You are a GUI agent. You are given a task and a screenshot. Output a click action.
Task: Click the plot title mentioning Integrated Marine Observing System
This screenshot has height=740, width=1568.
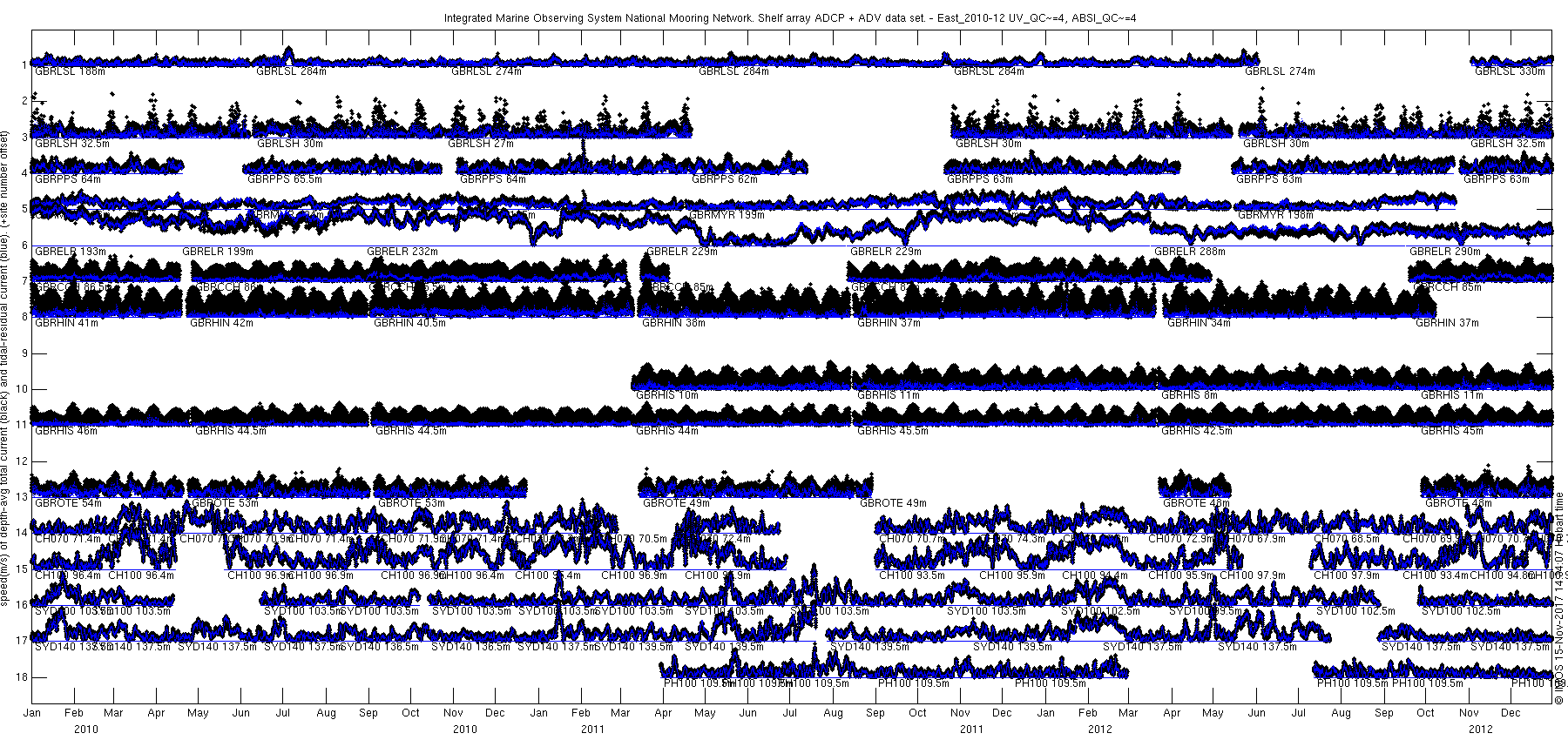[789, 17]
